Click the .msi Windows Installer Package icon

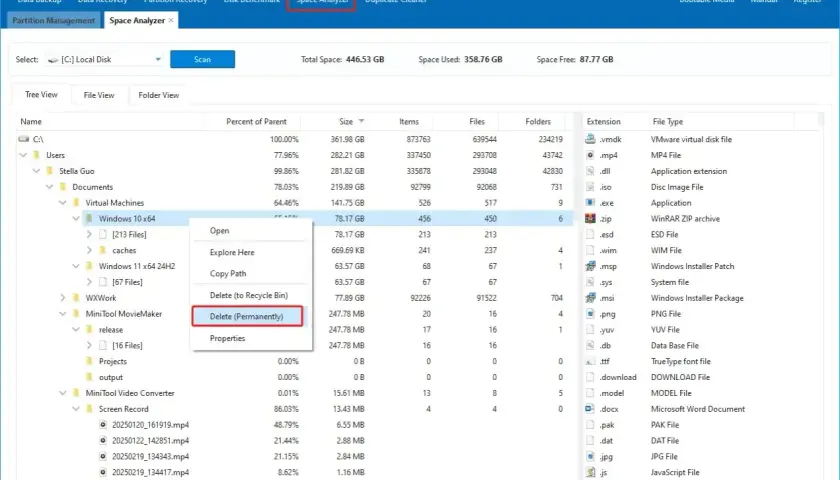point(590,298)
